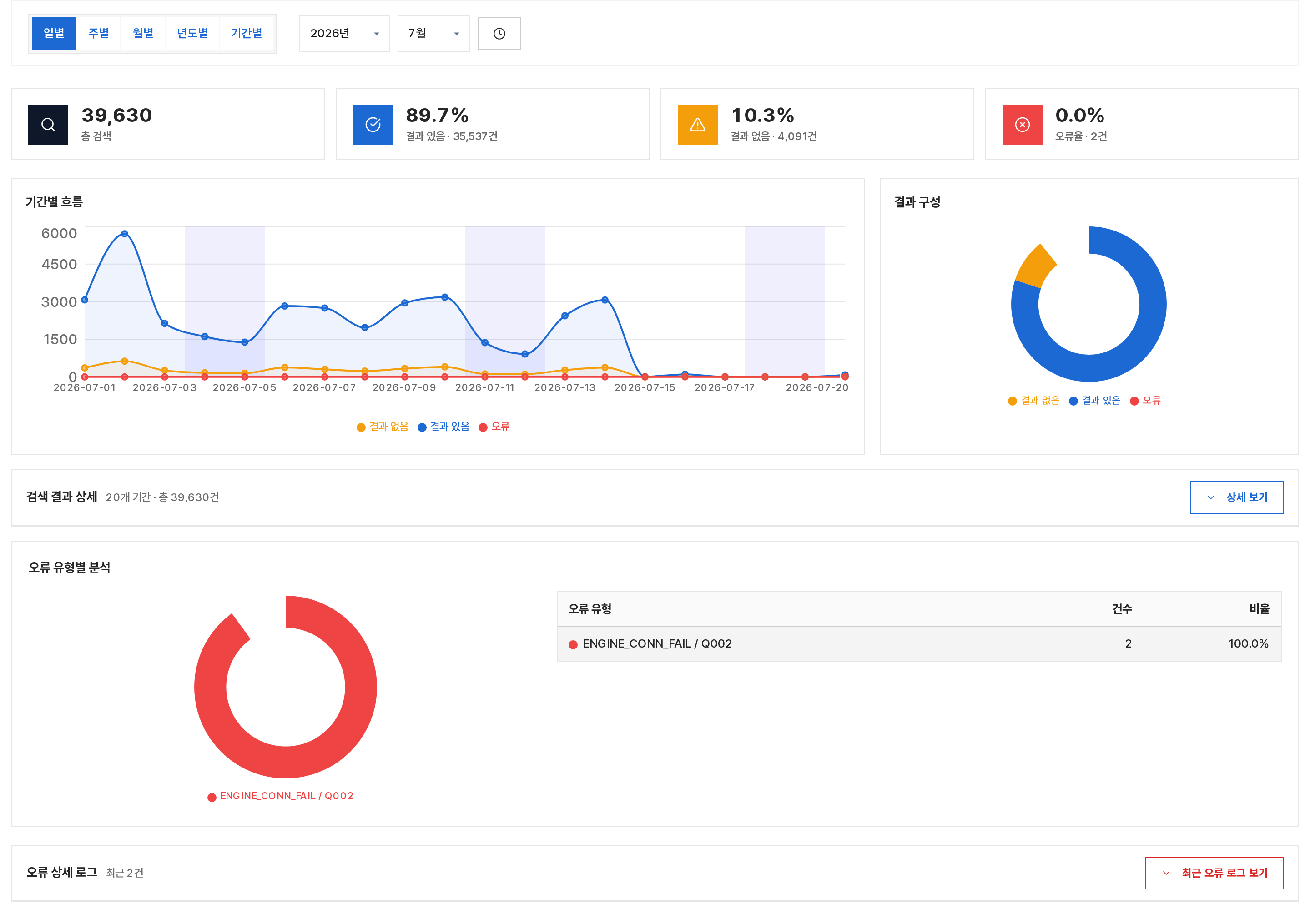Screen dimensions: 1310x924
Task: Toggle ENGINE_CONN_FAIL / Q002 legend under red donut
Action: click(x=280, y=796)
